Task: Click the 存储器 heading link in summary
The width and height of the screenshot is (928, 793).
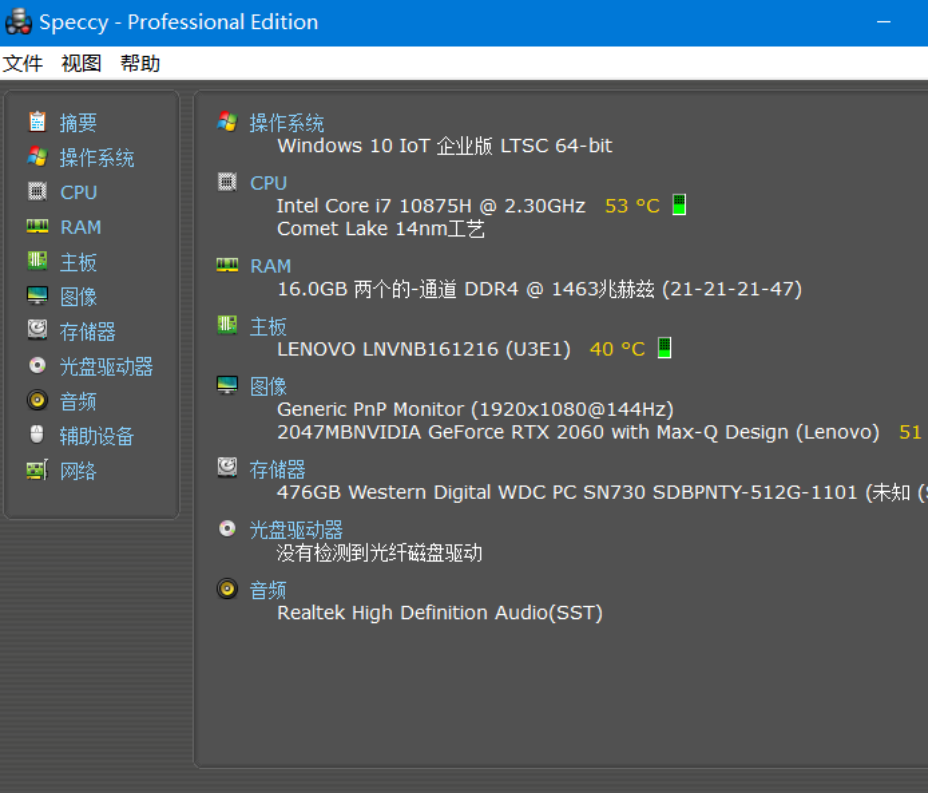Action: pyautogui.click(x=278, y=470)
